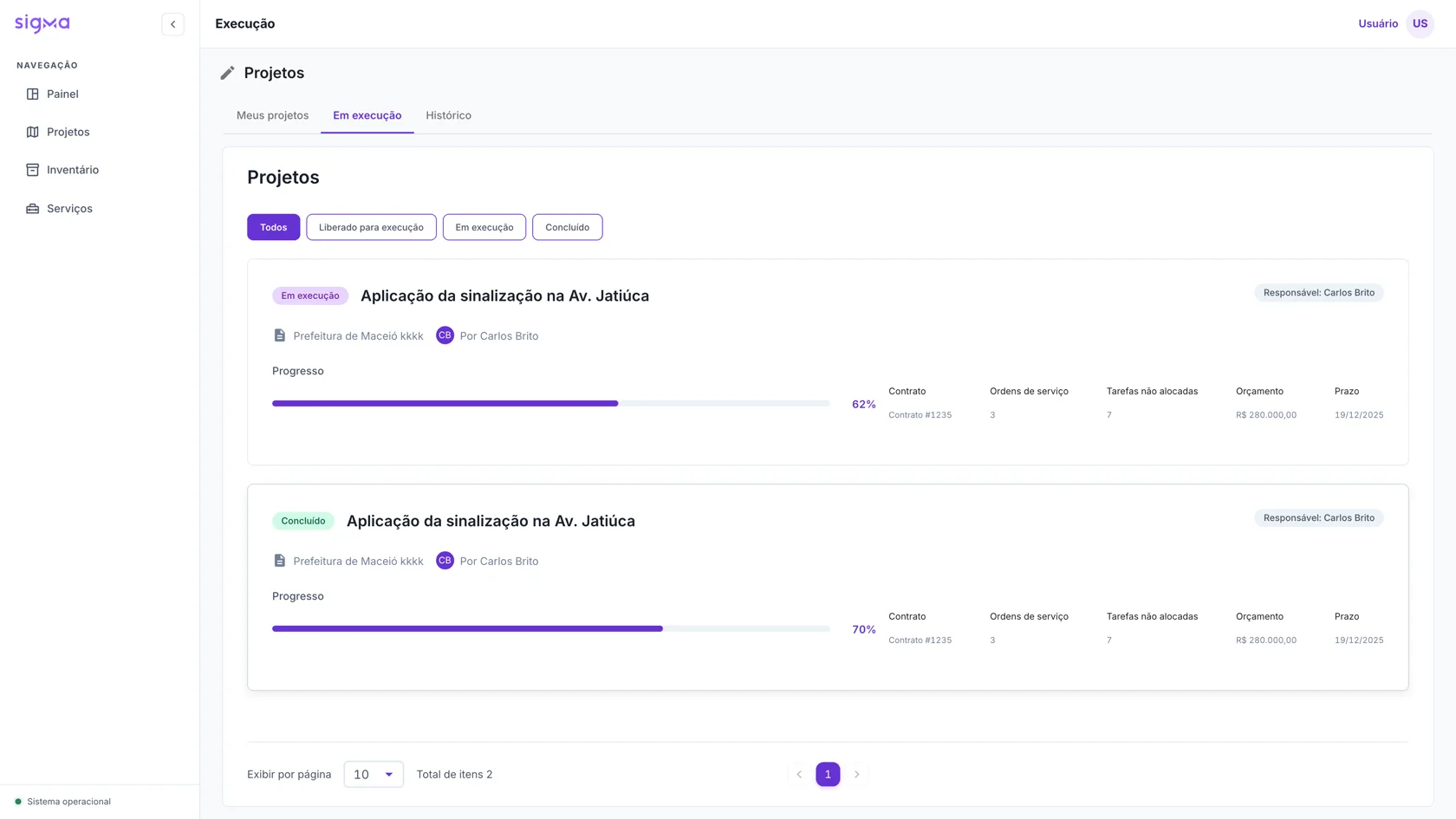1456x819 pixels.
Task: Collapse the sidebar with chevron button
Action: (x=172, y=24)
